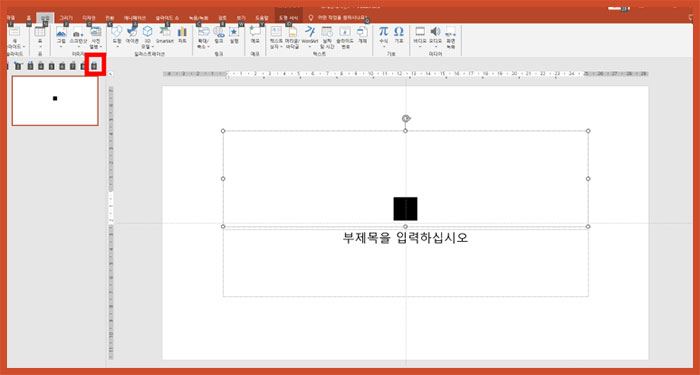This screenshot has height=375, width=700.
Task: Select slide 1 thumbnail in the panel
Action: click(x=55, y=100)
